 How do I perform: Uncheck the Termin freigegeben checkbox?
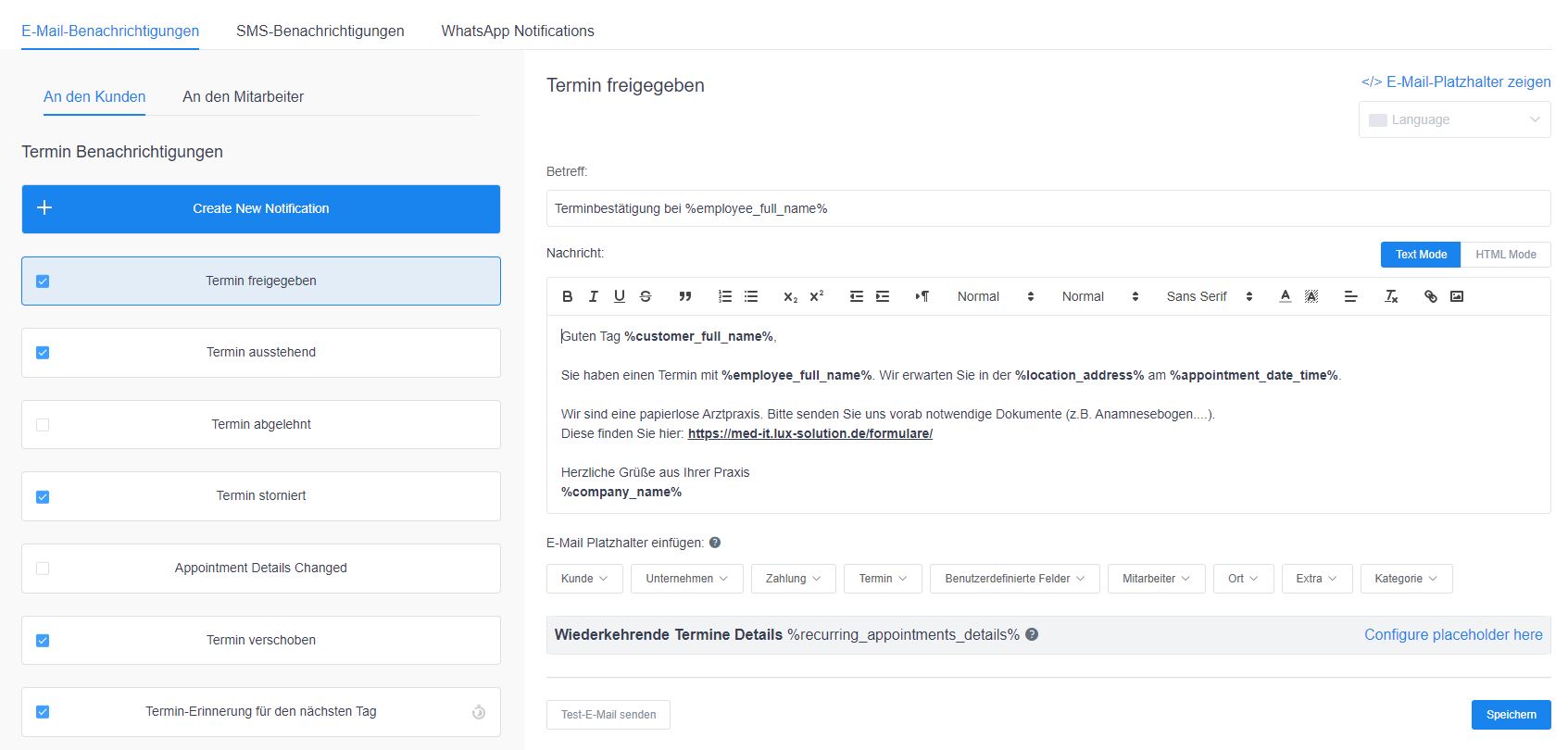pos(43,281)
